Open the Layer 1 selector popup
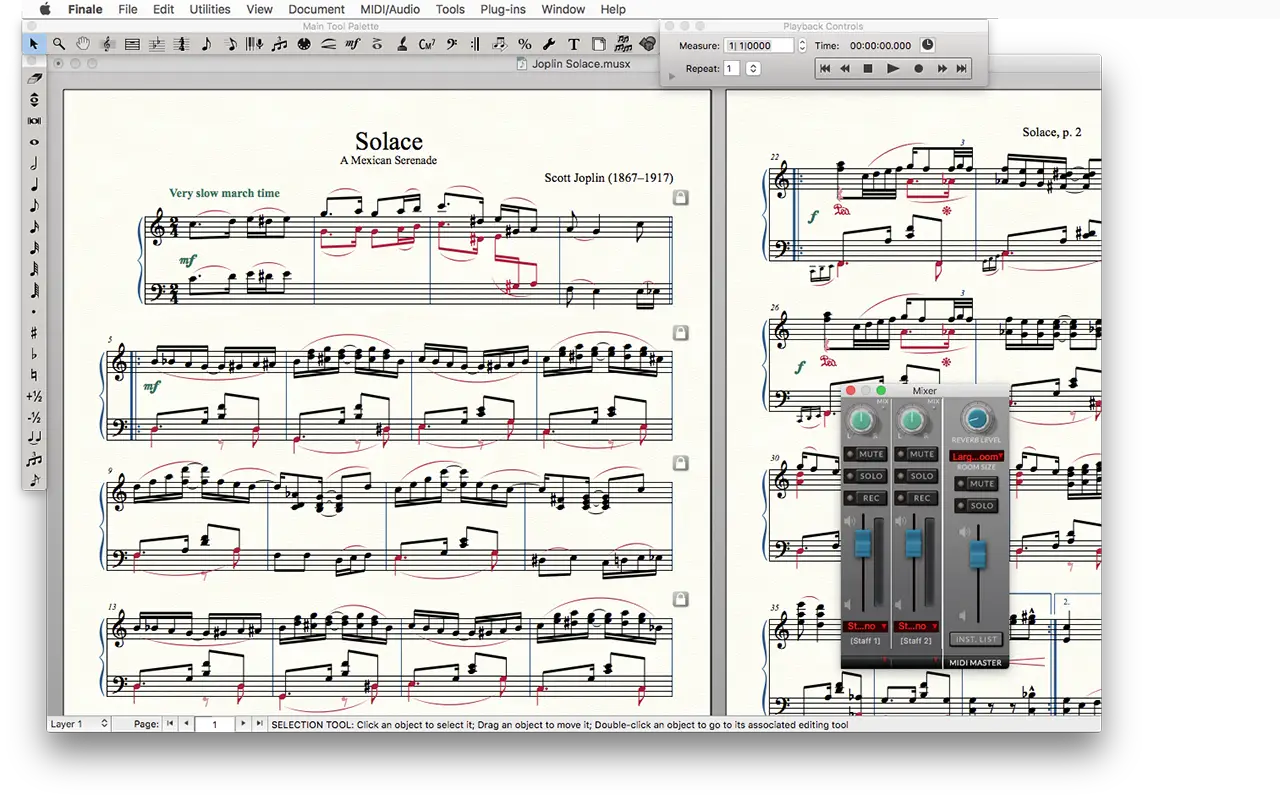Image resolution: width=1280 pixels, height=800 pixels. pyautogui.click(x=79, y=724)
